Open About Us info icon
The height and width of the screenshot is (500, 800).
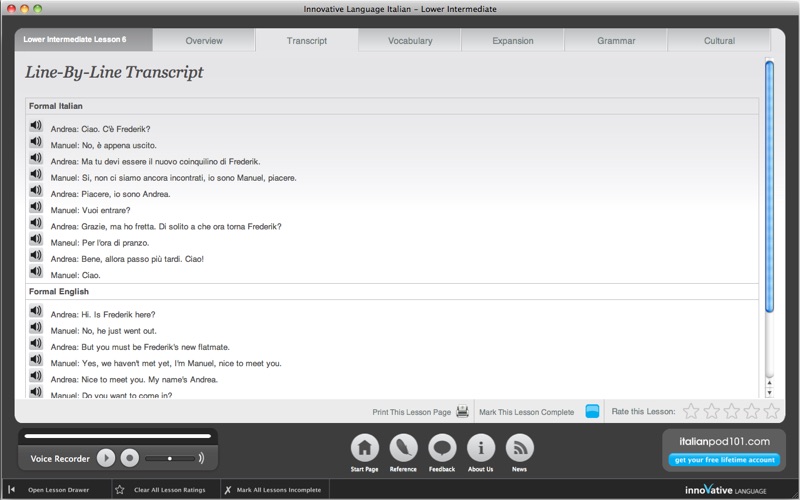(x=481, y=448)
